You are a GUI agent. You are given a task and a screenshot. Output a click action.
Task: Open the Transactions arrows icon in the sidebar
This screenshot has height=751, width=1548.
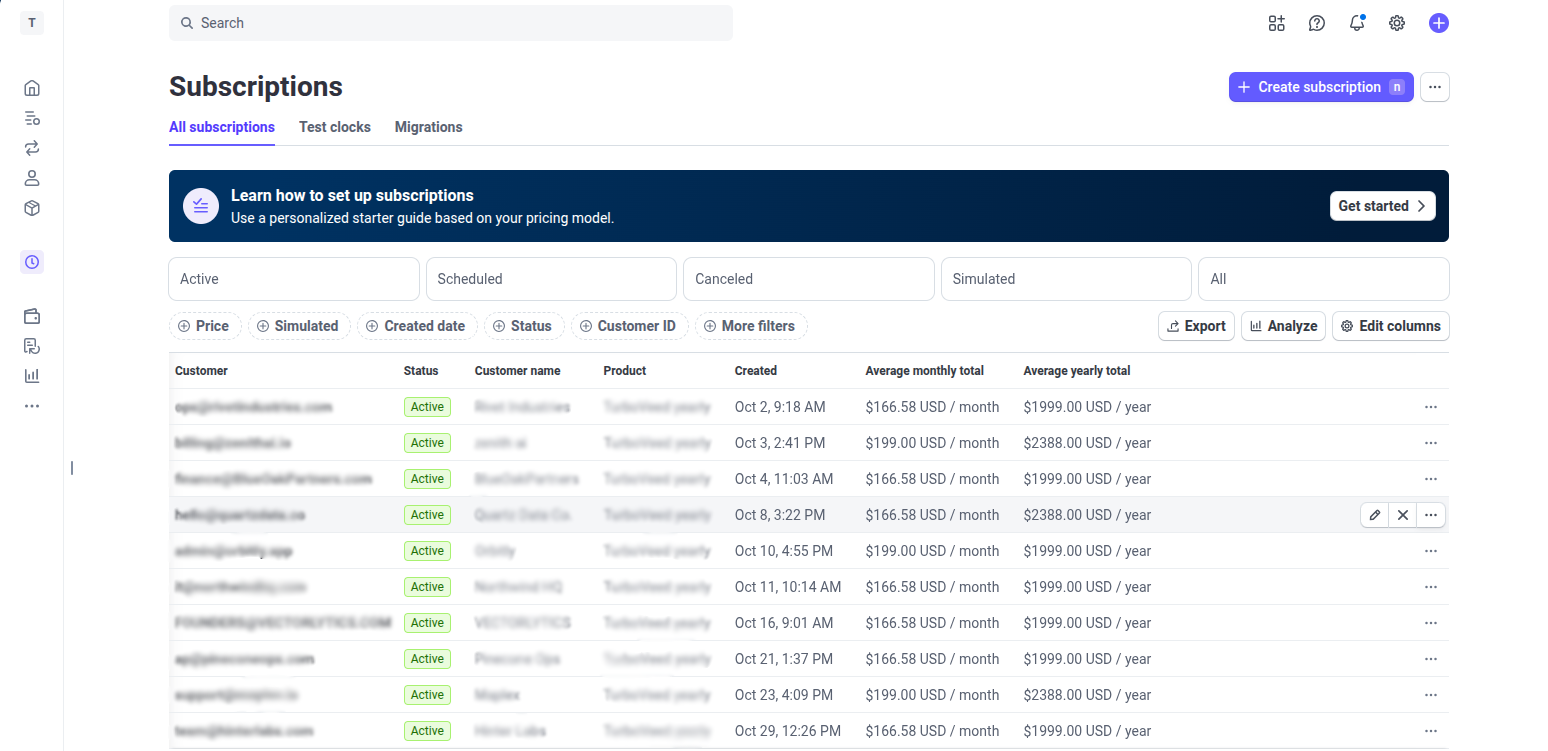pyautogui.click(x=31, y=148)
